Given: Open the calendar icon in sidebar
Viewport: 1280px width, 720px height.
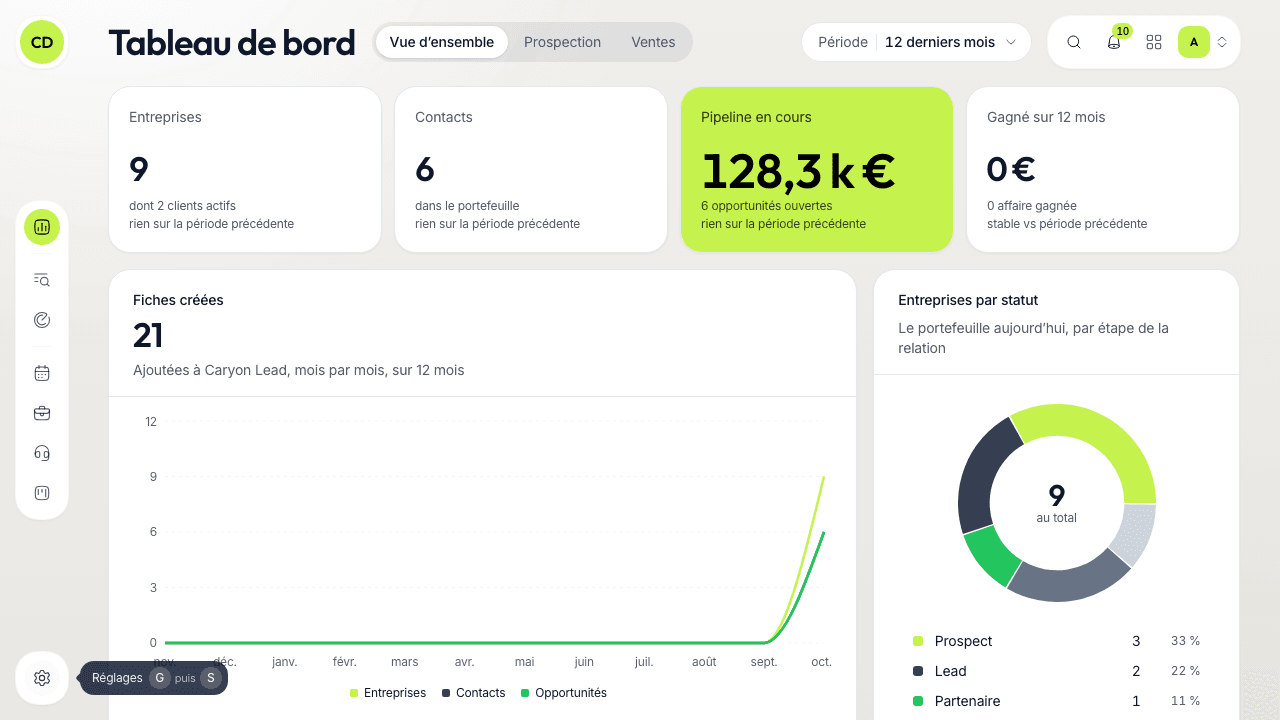Looking at the screenshot, I should point(42,373).
